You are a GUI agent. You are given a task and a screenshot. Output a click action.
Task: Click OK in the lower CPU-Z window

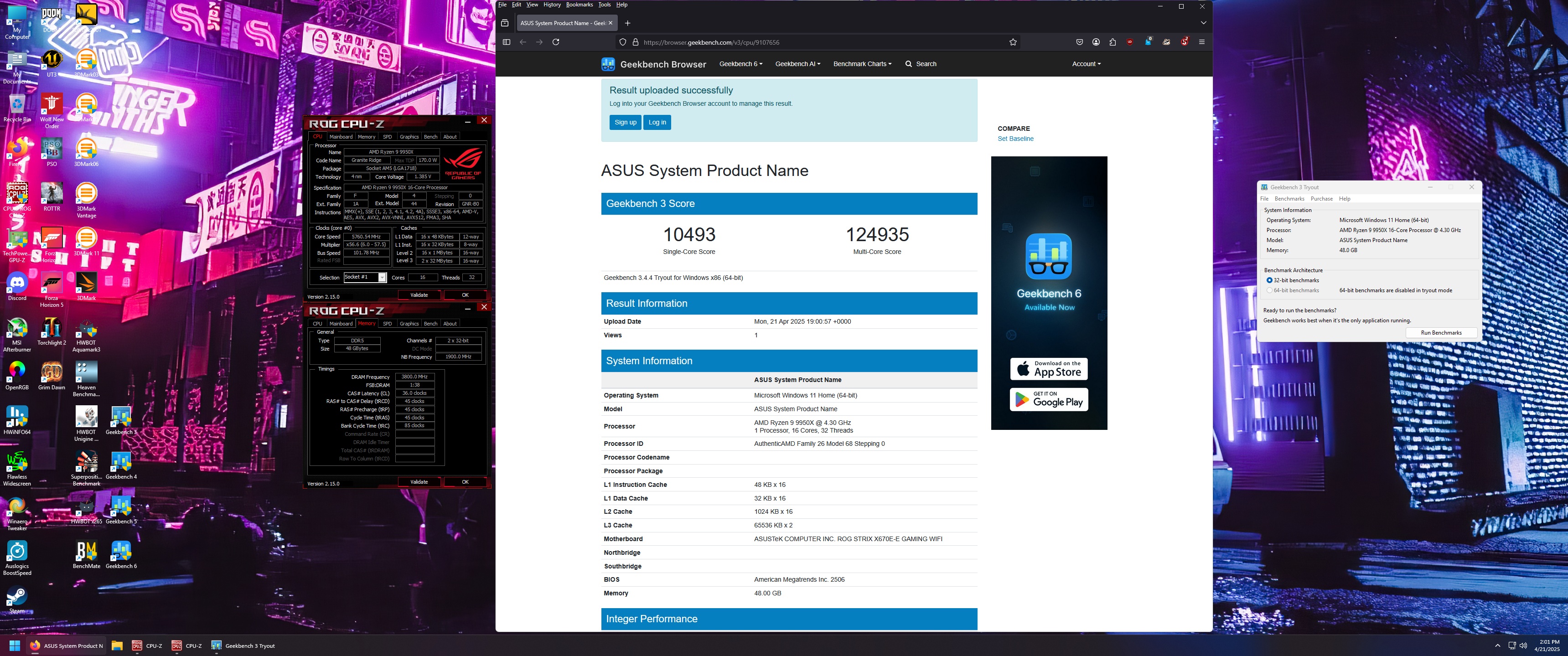click(465, 482)
